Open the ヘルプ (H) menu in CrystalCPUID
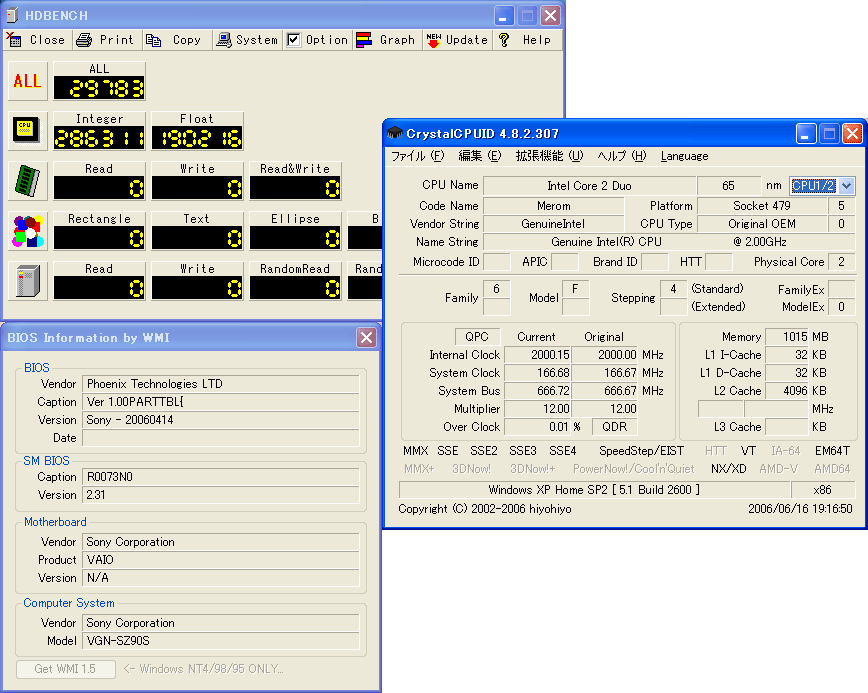 [x=622, y=156]
